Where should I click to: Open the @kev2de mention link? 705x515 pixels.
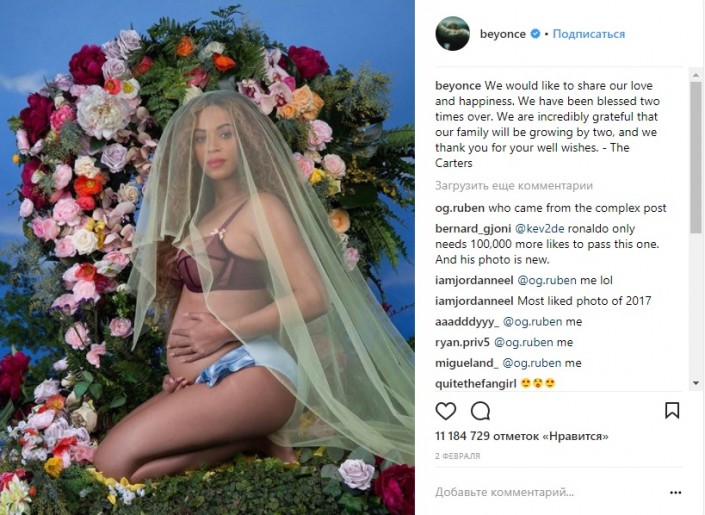(x=540, y=228)
